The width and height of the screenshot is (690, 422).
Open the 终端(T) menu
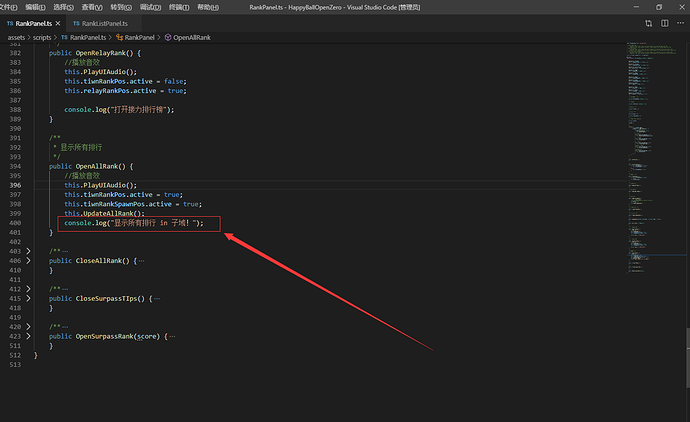tap(180, 7)
